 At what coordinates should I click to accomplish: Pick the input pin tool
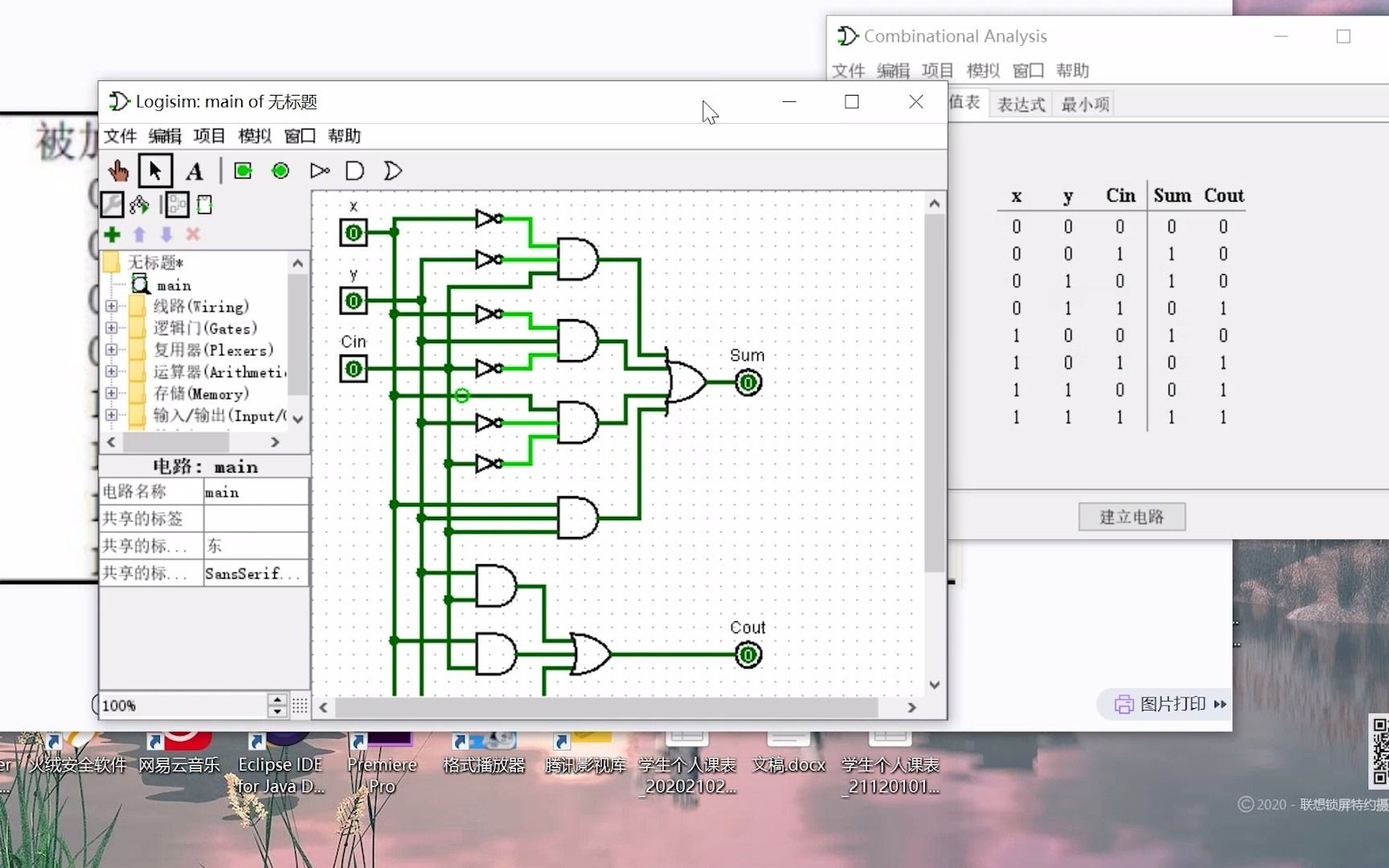(243, 170)
